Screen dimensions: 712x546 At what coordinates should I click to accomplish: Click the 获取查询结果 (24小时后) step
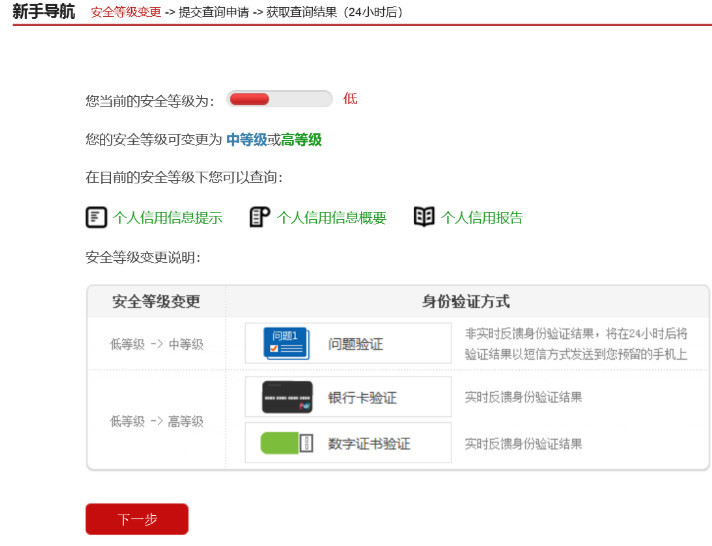point(335,12)
